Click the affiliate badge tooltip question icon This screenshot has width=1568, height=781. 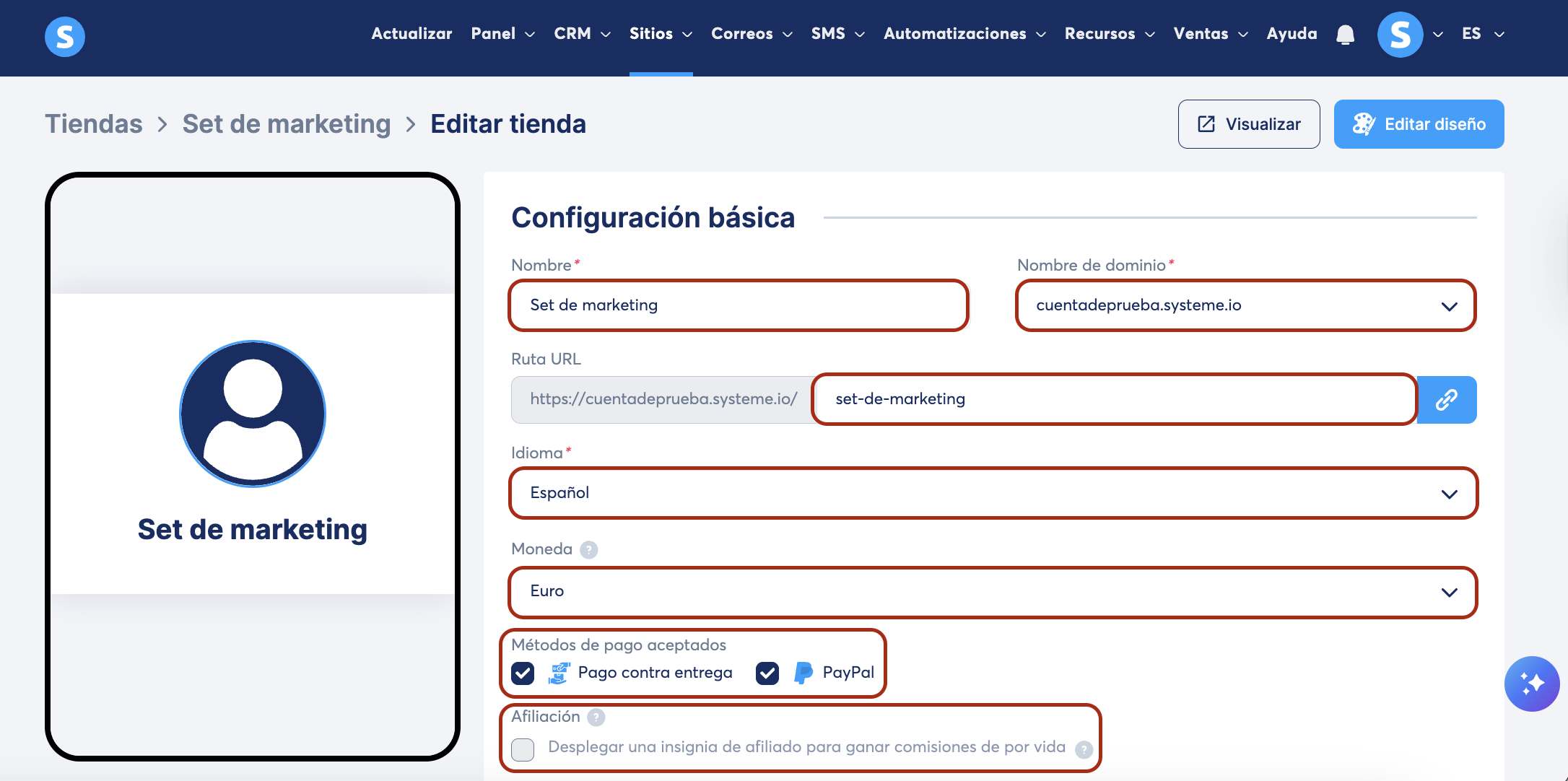(x=1084, y=749)
